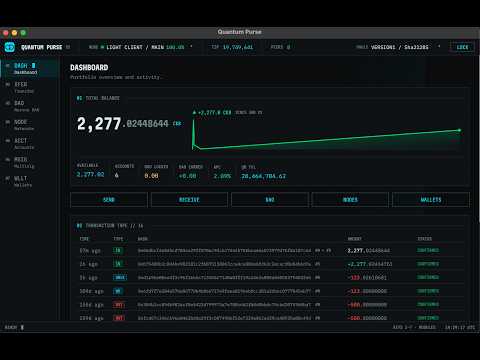Click the green endpoint of the balance chart
The width and height of the screenshot is (480, 360).
tap(459, 130)
